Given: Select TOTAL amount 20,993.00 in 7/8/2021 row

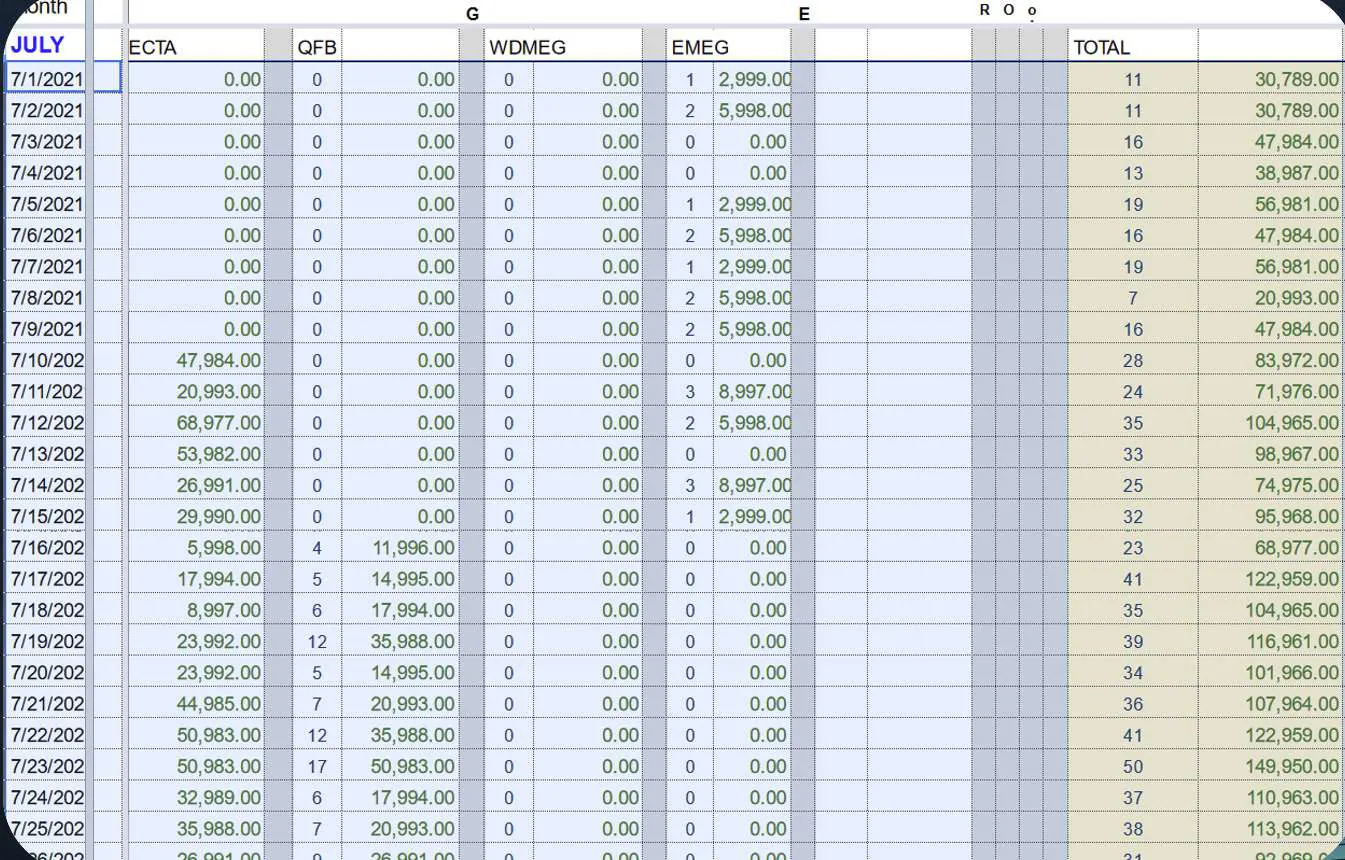Looking at the screenshot, I should coord(1271,298).
